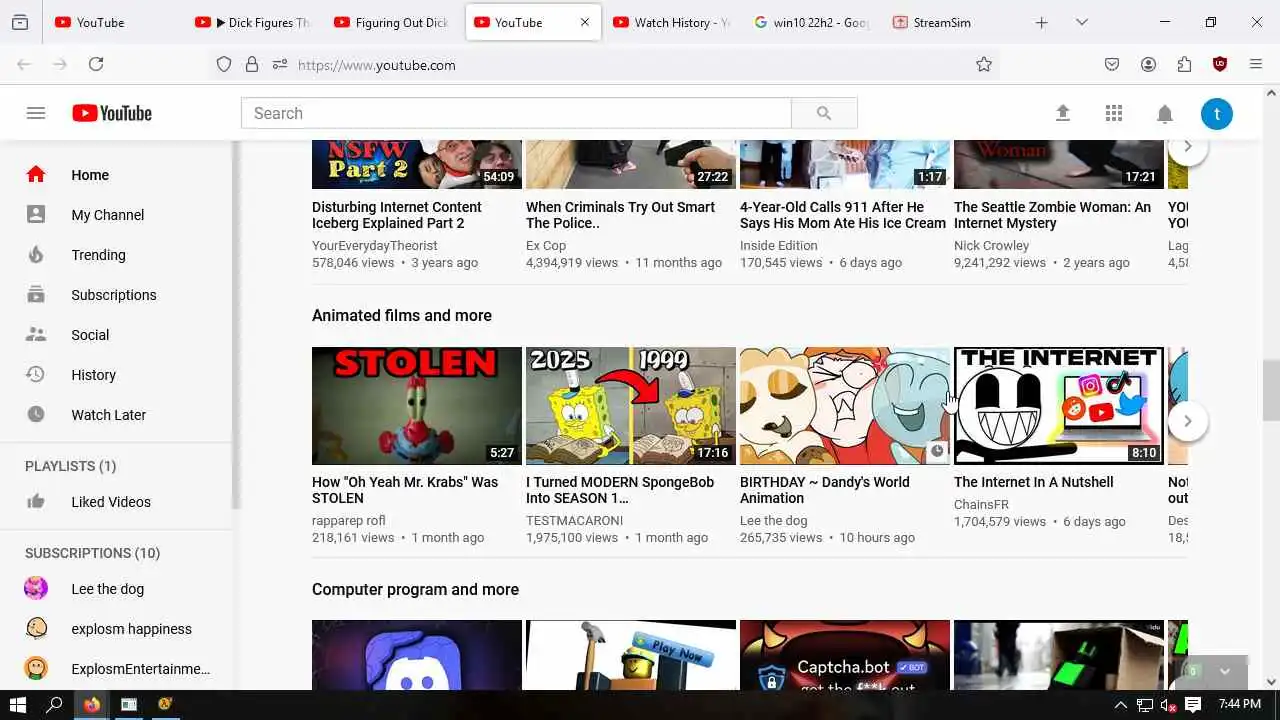Open the Windows Start menu
The image size is (1280, 720).
(18, 705)
